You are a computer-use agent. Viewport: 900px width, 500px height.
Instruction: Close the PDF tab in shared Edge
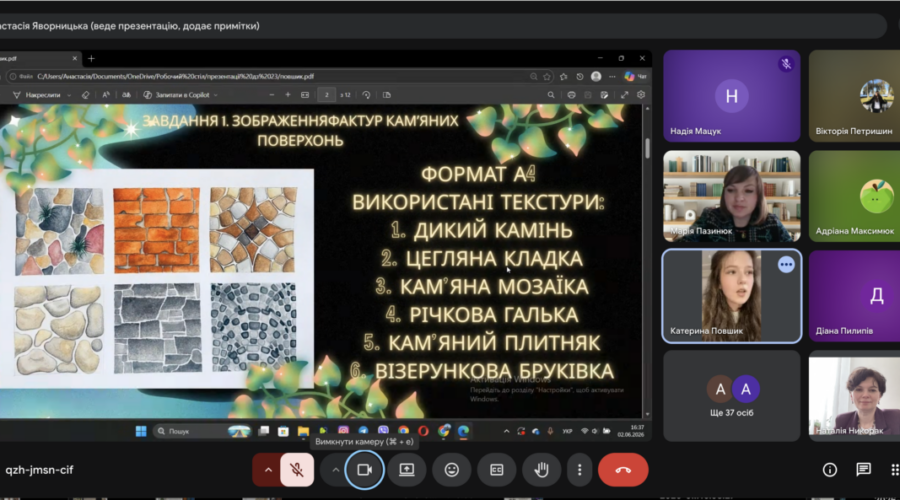pos(75,58)
